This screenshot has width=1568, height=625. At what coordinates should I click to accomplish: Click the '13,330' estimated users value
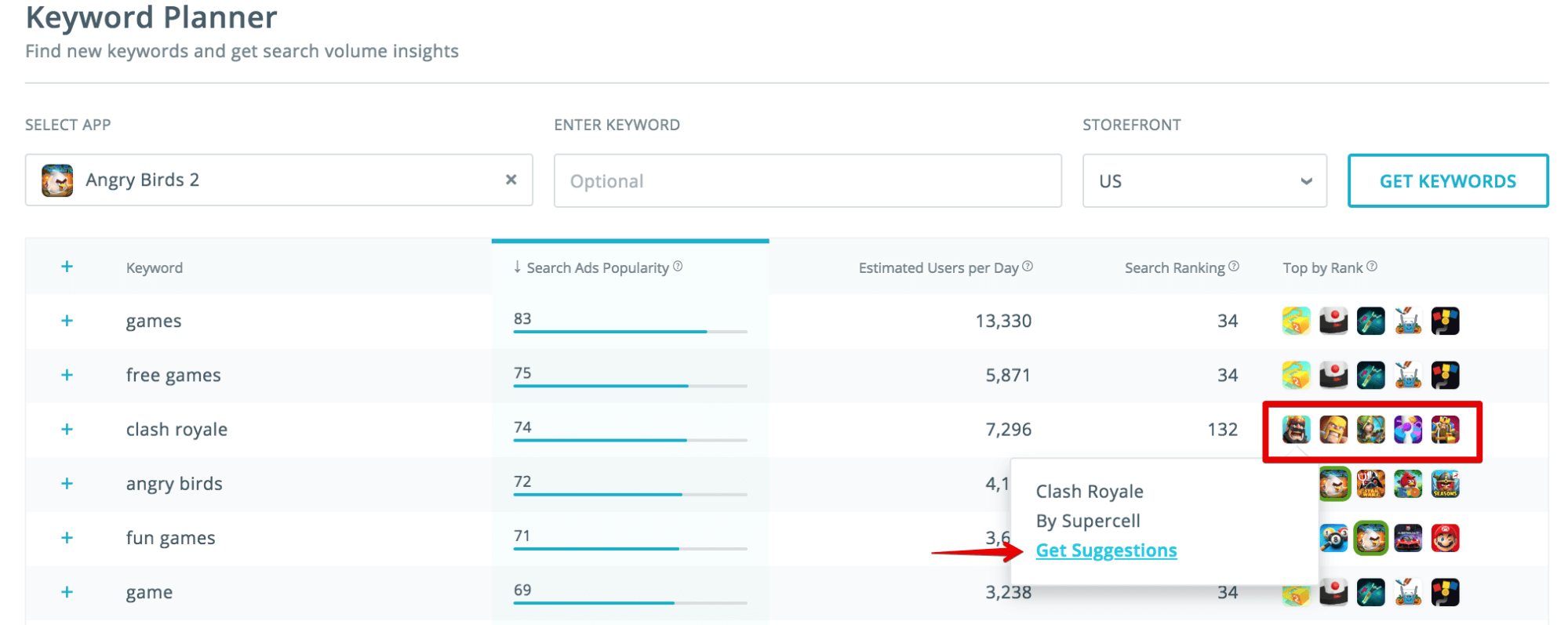[x=1003, y=321]
